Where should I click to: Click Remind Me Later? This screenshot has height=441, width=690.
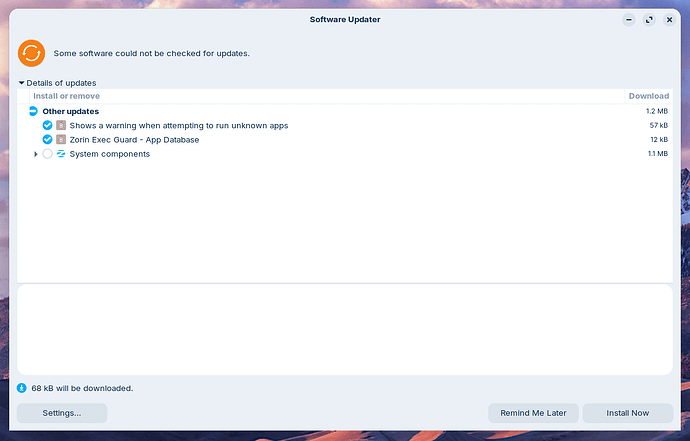(x=533, y=413)
